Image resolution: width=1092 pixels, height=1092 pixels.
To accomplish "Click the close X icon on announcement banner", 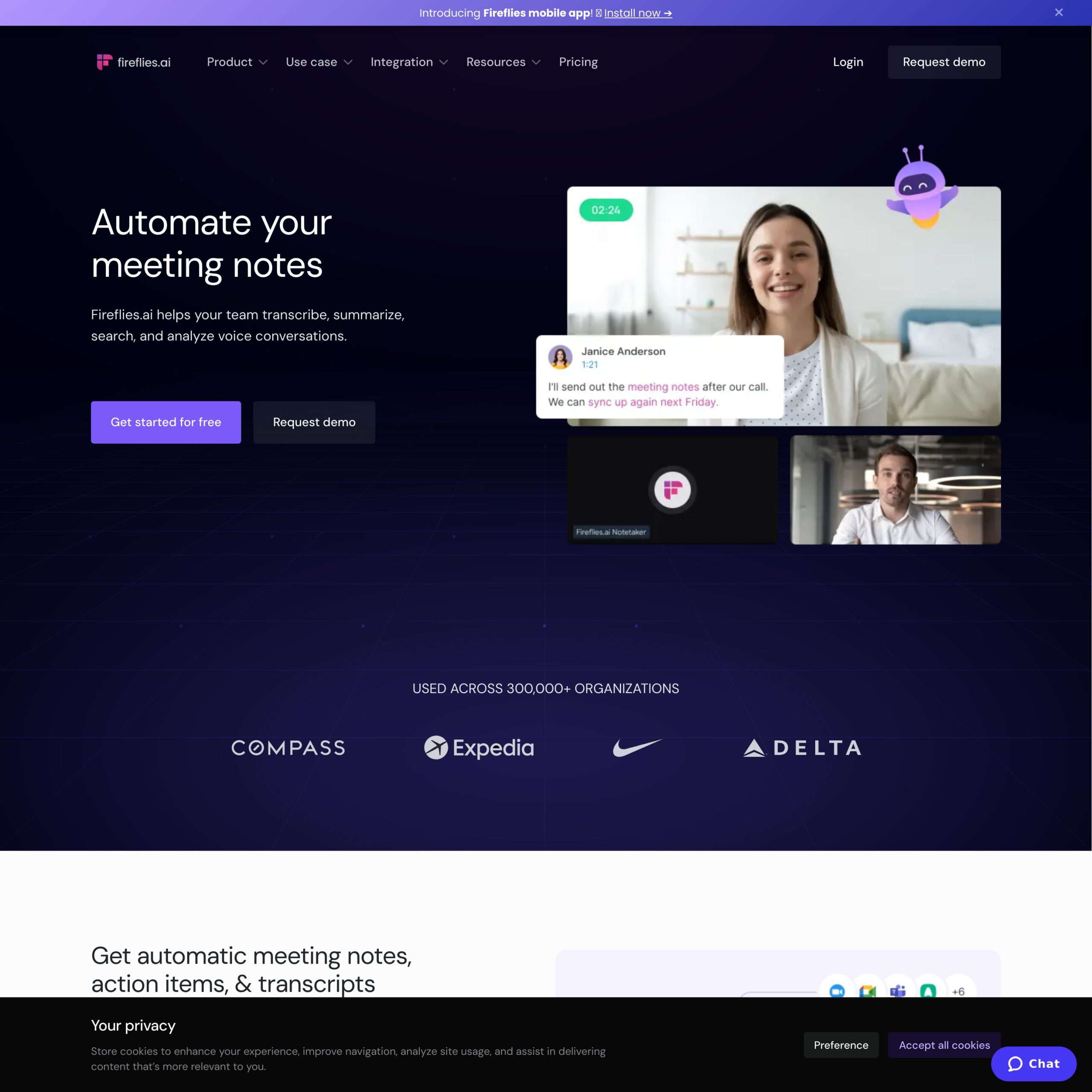I will (1060, 13).
